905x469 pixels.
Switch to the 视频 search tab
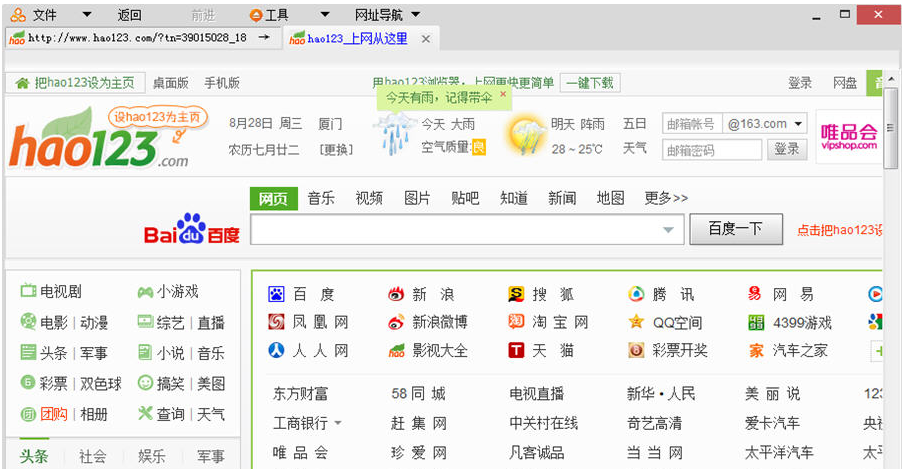(x=369, y=198)
